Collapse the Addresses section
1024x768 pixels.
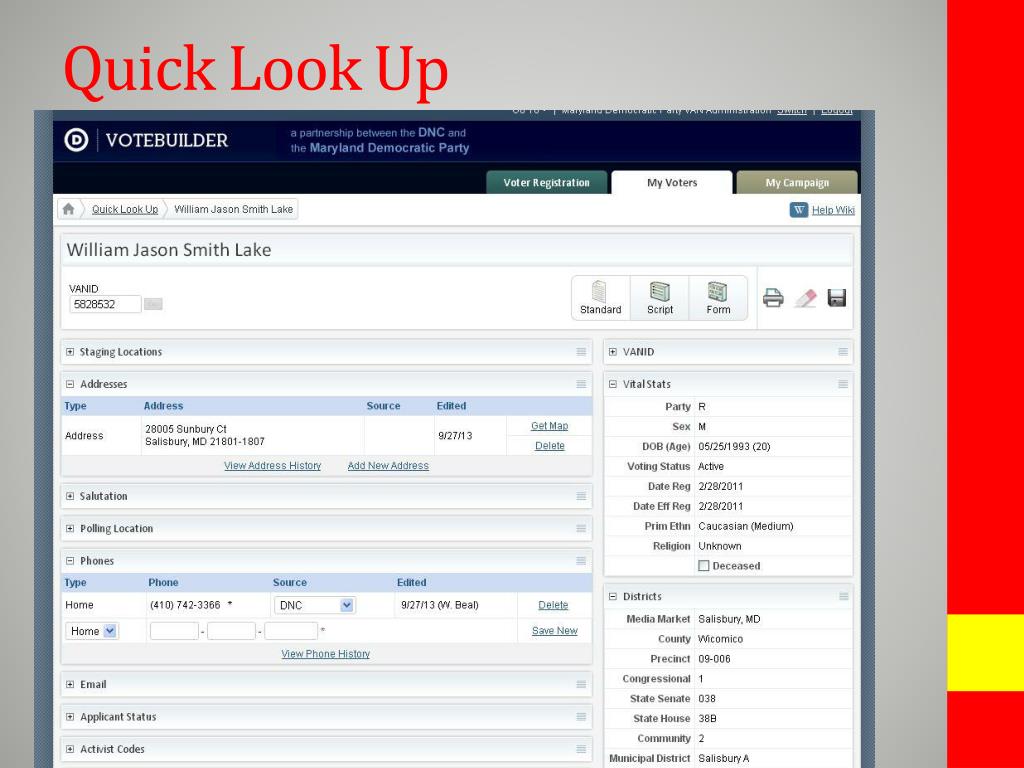coord(70,384)
